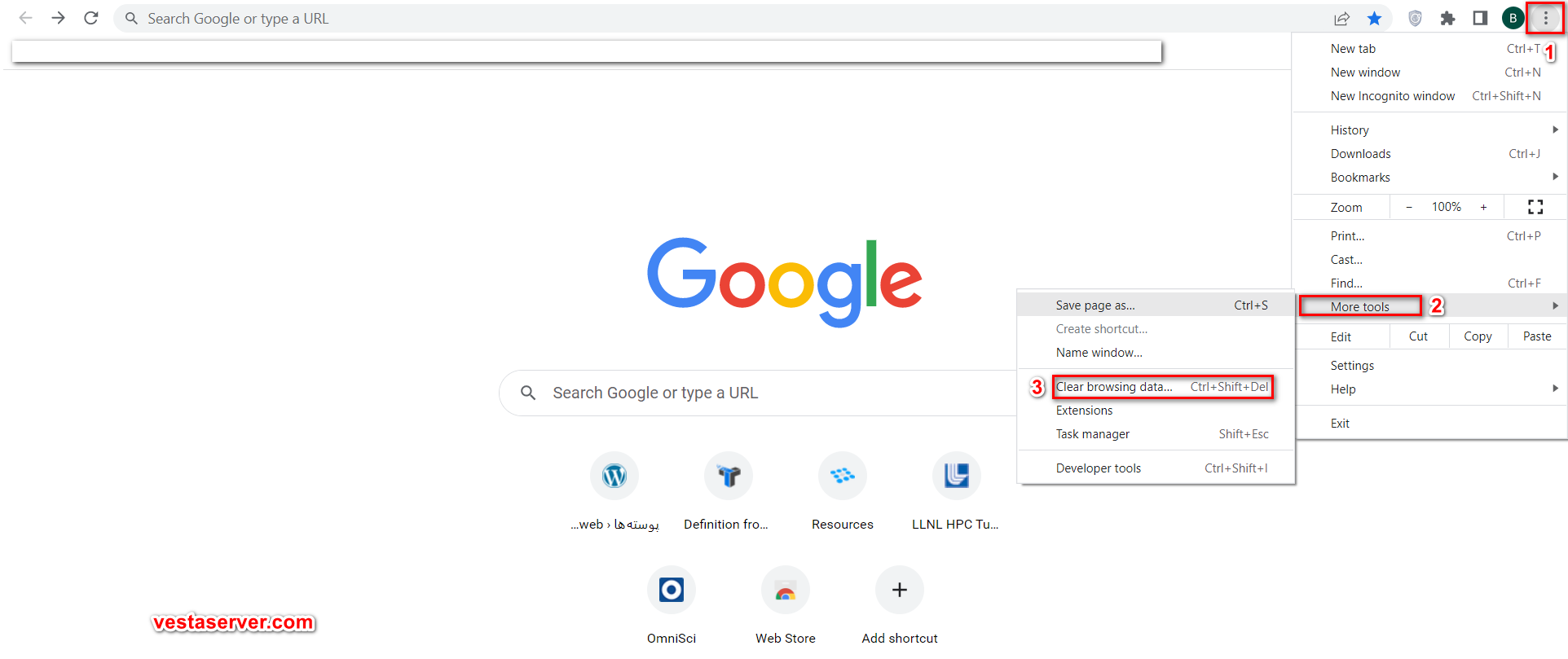The height and width of the screenshot is (659, 1568).
Task: Open the Extensions puzzle-piece icon
Action: pyautogui.click(x=1447, y=18)
